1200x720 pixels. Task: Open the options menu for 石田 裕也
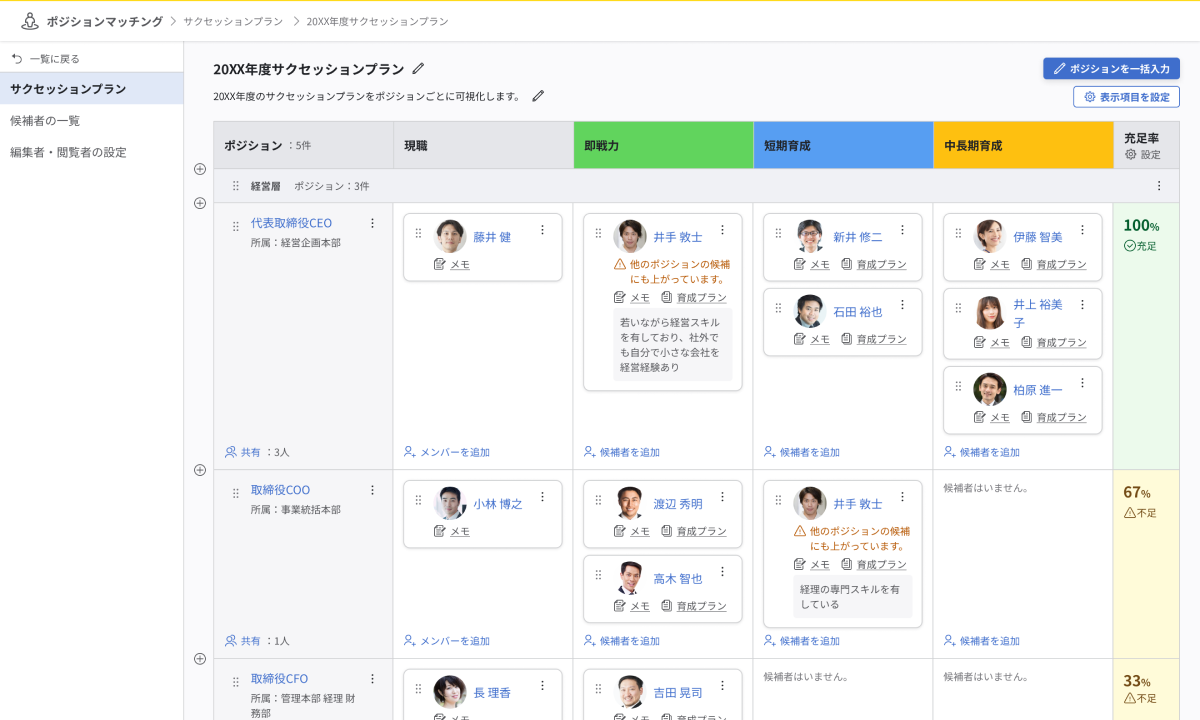click(x=903, y=305)
